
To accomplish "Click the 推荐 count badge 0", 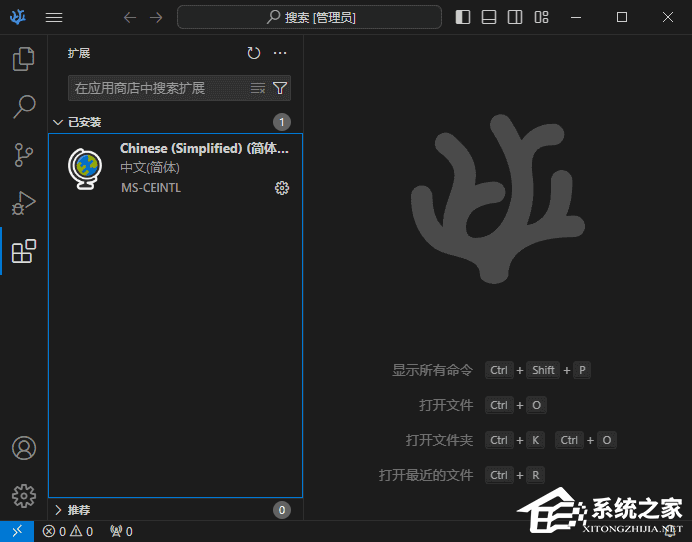I will (x=282, y=510).
